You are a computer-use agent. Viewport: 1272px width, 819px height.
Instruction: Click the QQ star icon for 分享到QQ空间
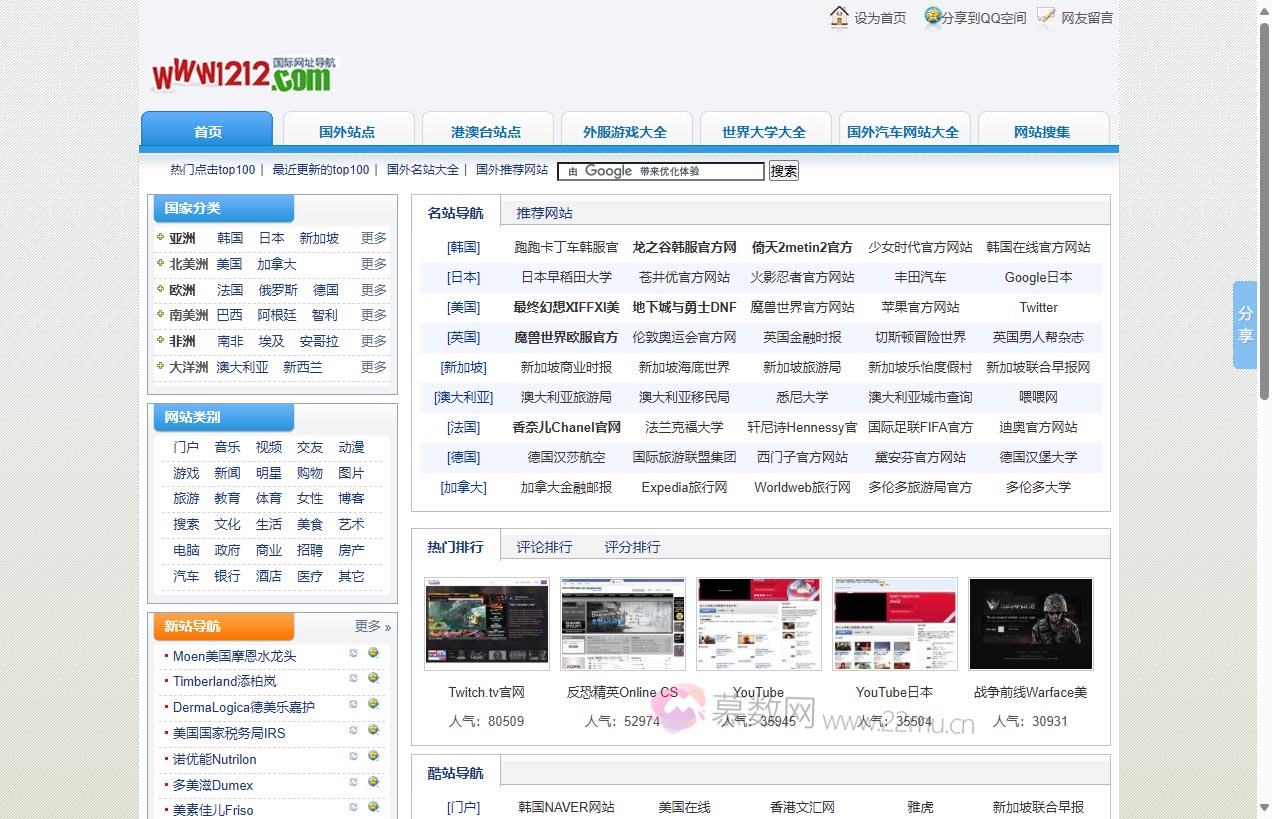(931, 16)
